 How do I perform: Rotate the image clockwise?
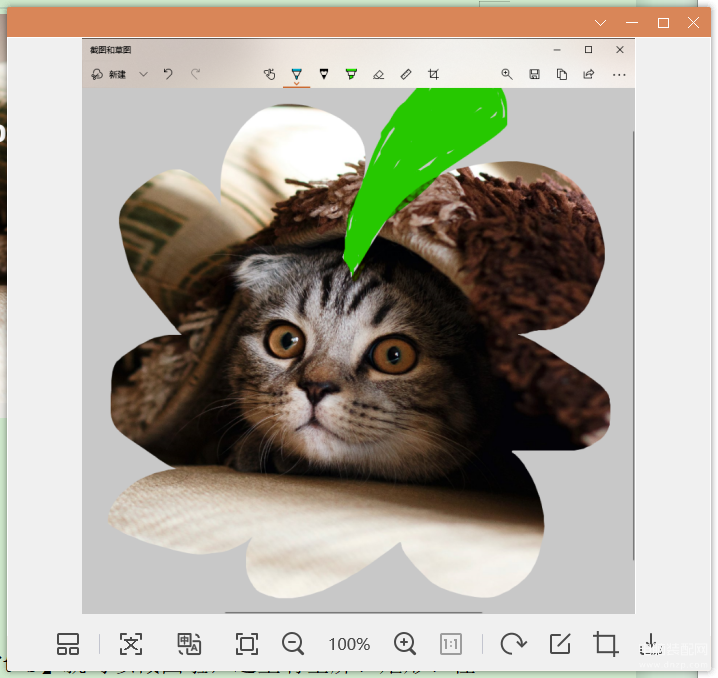click(513, 644)
